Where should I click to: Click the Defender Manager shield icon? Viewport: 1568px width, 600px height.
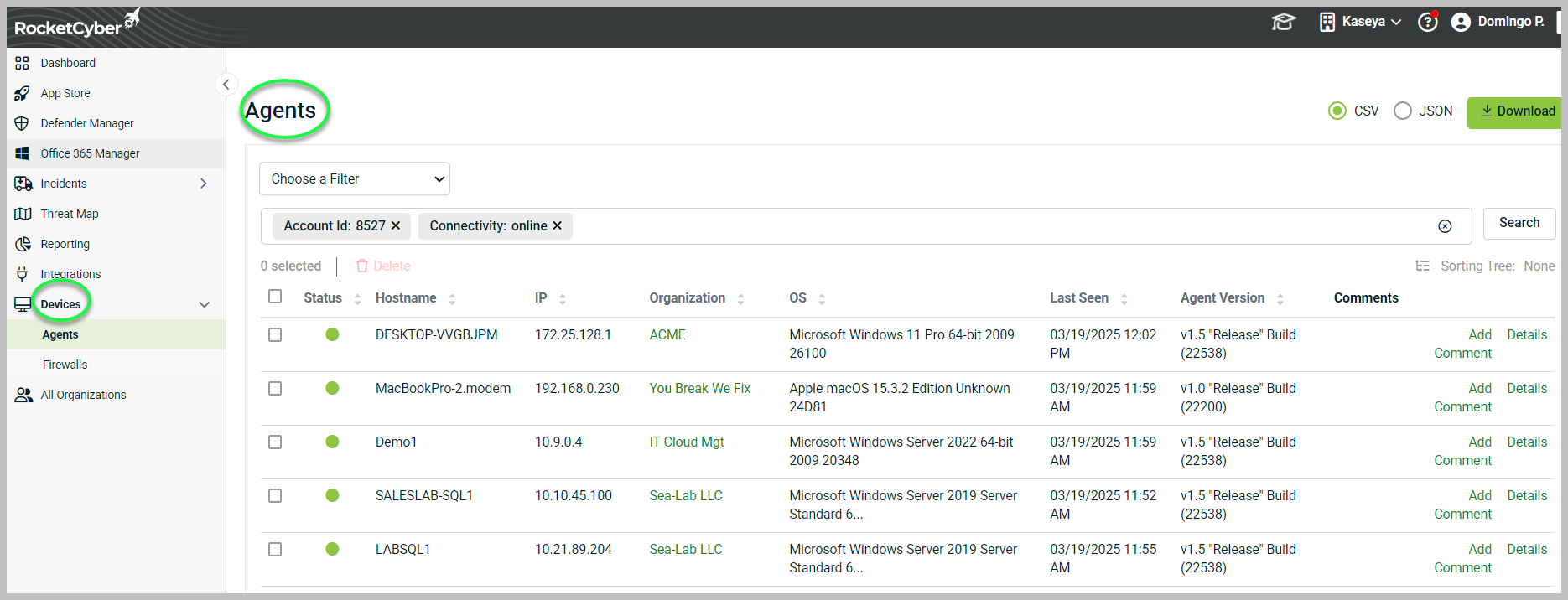tap(23, 123)
